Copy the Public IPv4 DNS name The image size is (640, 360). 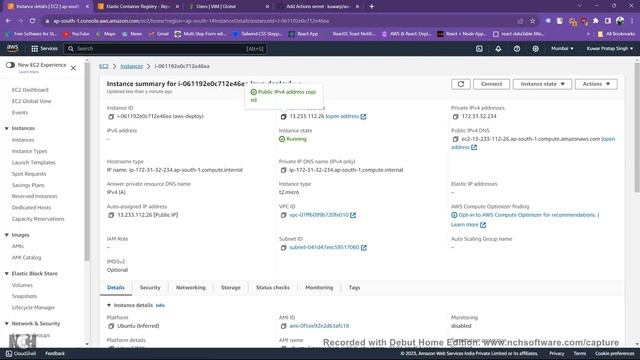(x=456, y=139)
